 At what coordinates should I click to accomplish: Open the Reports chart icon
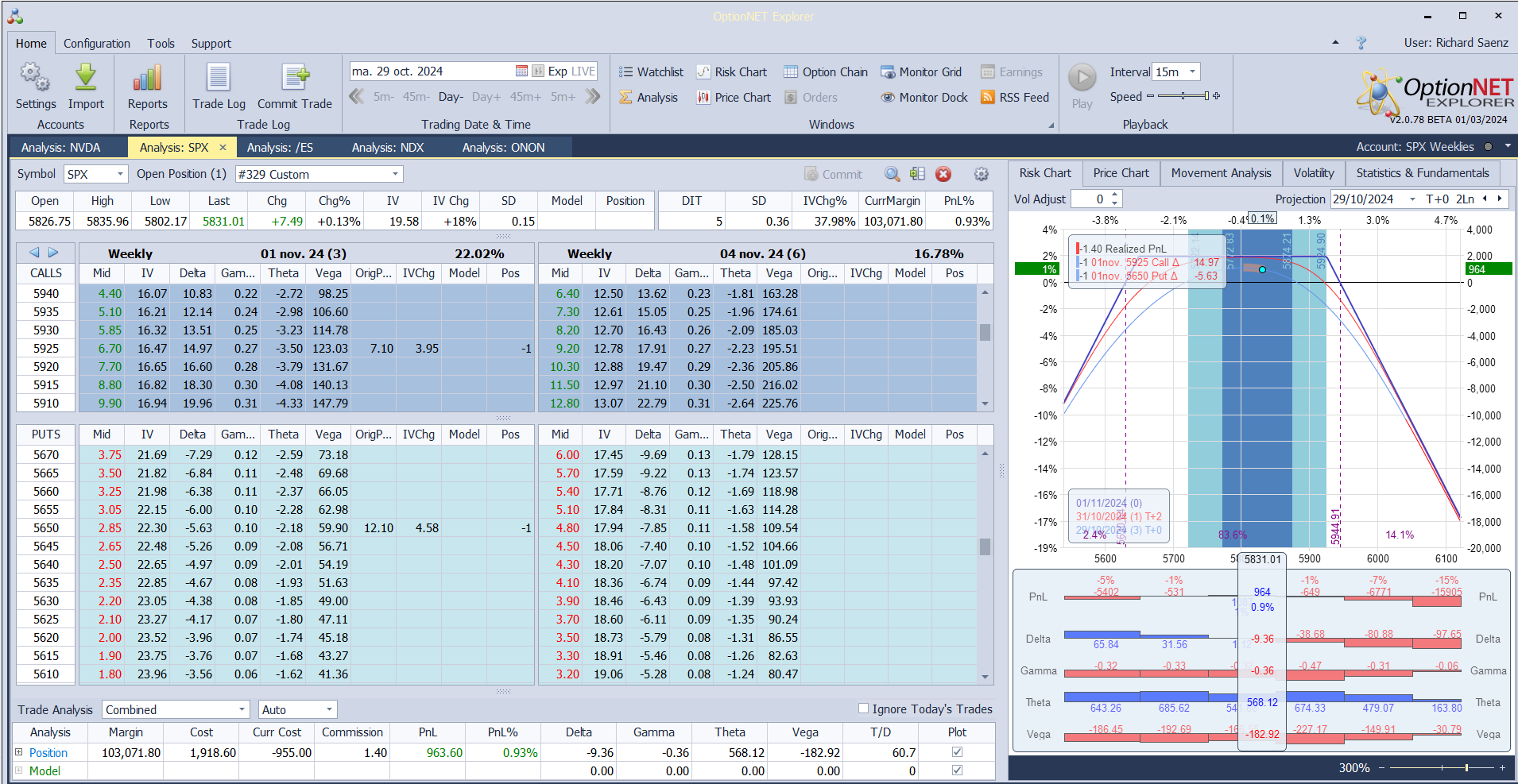(x=148, y=79)
